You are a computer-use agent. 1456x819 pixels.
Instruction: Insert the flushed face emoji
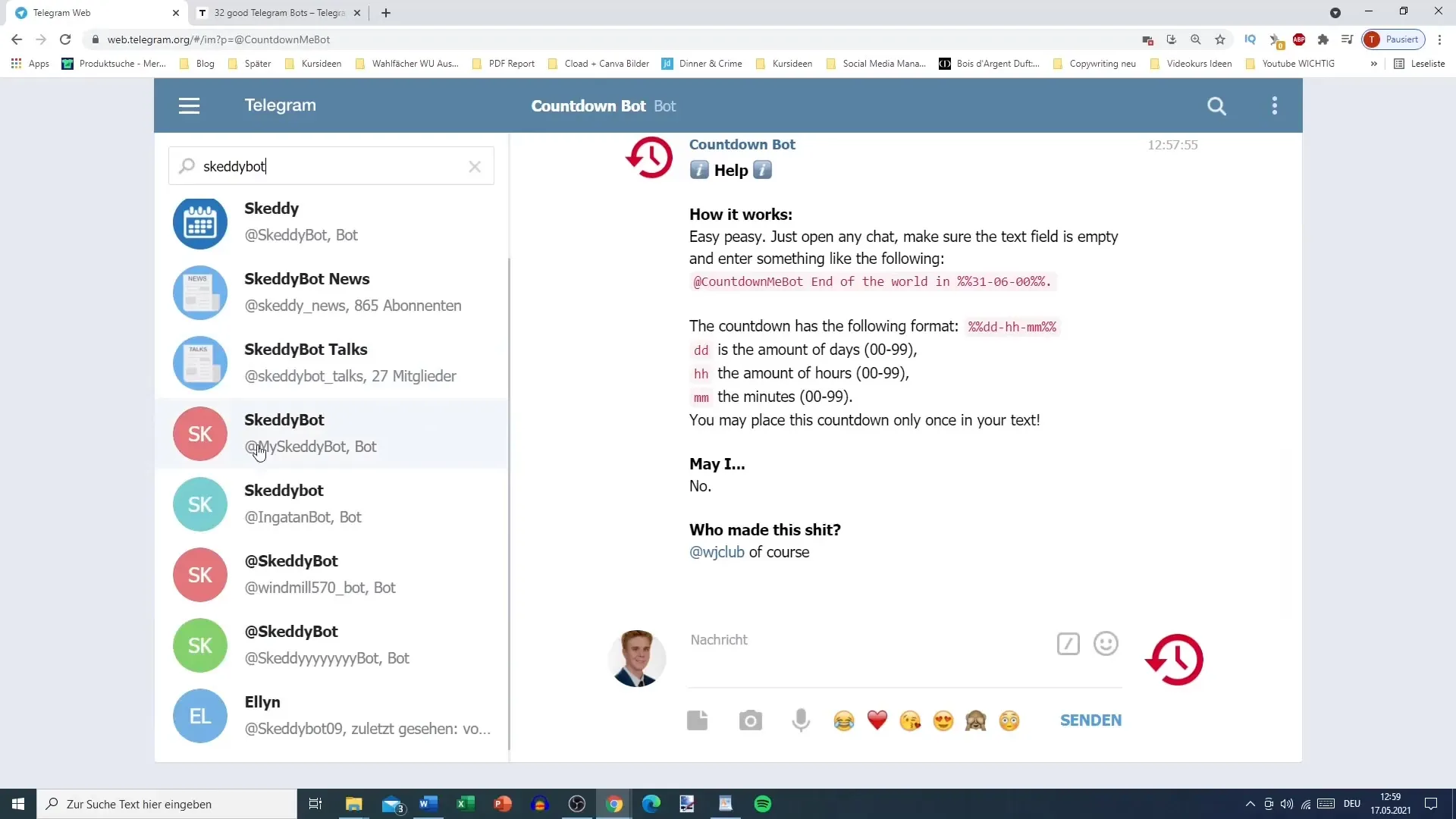click(1009, 720)
